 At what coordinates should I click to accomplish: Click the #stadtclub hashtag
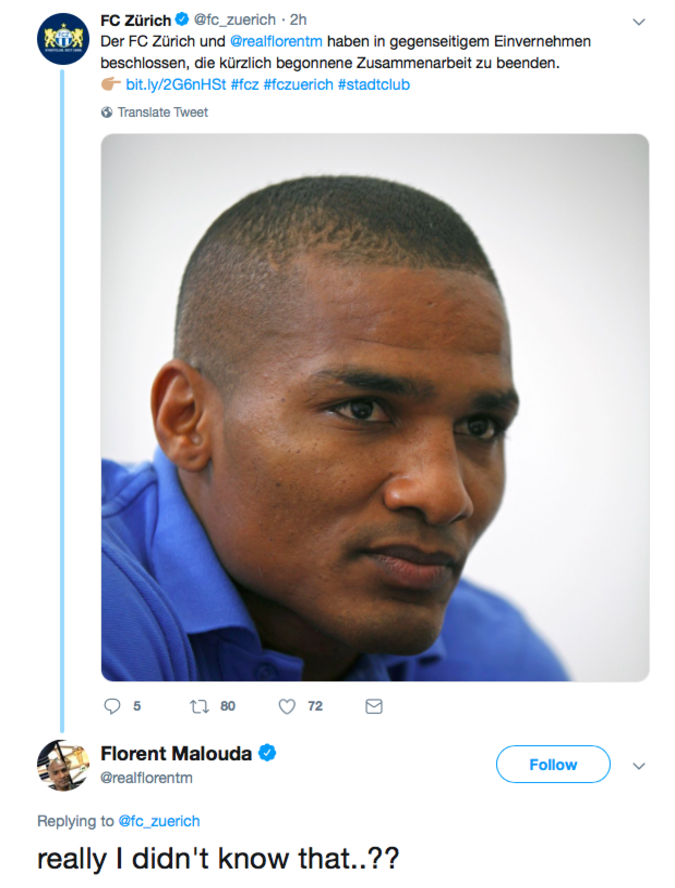373,84
